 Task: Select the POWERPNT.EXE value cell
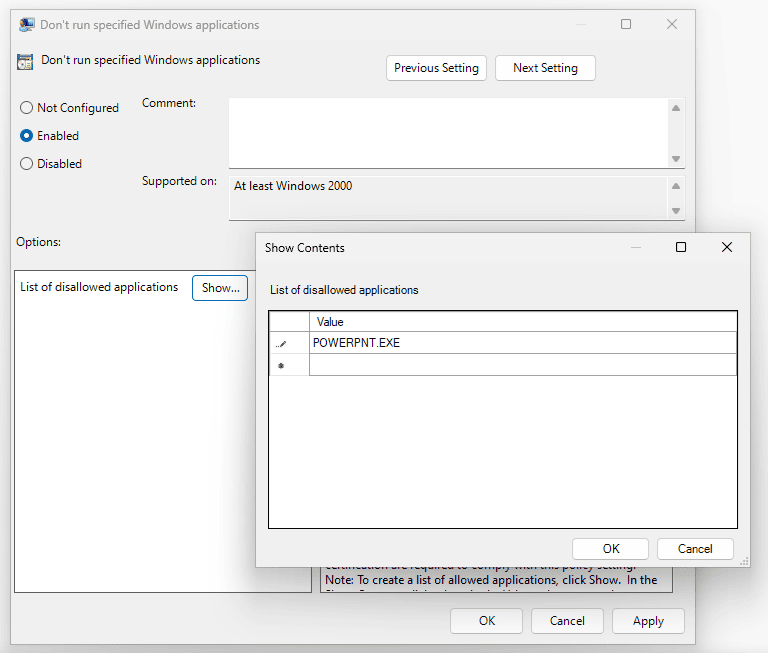522,343
